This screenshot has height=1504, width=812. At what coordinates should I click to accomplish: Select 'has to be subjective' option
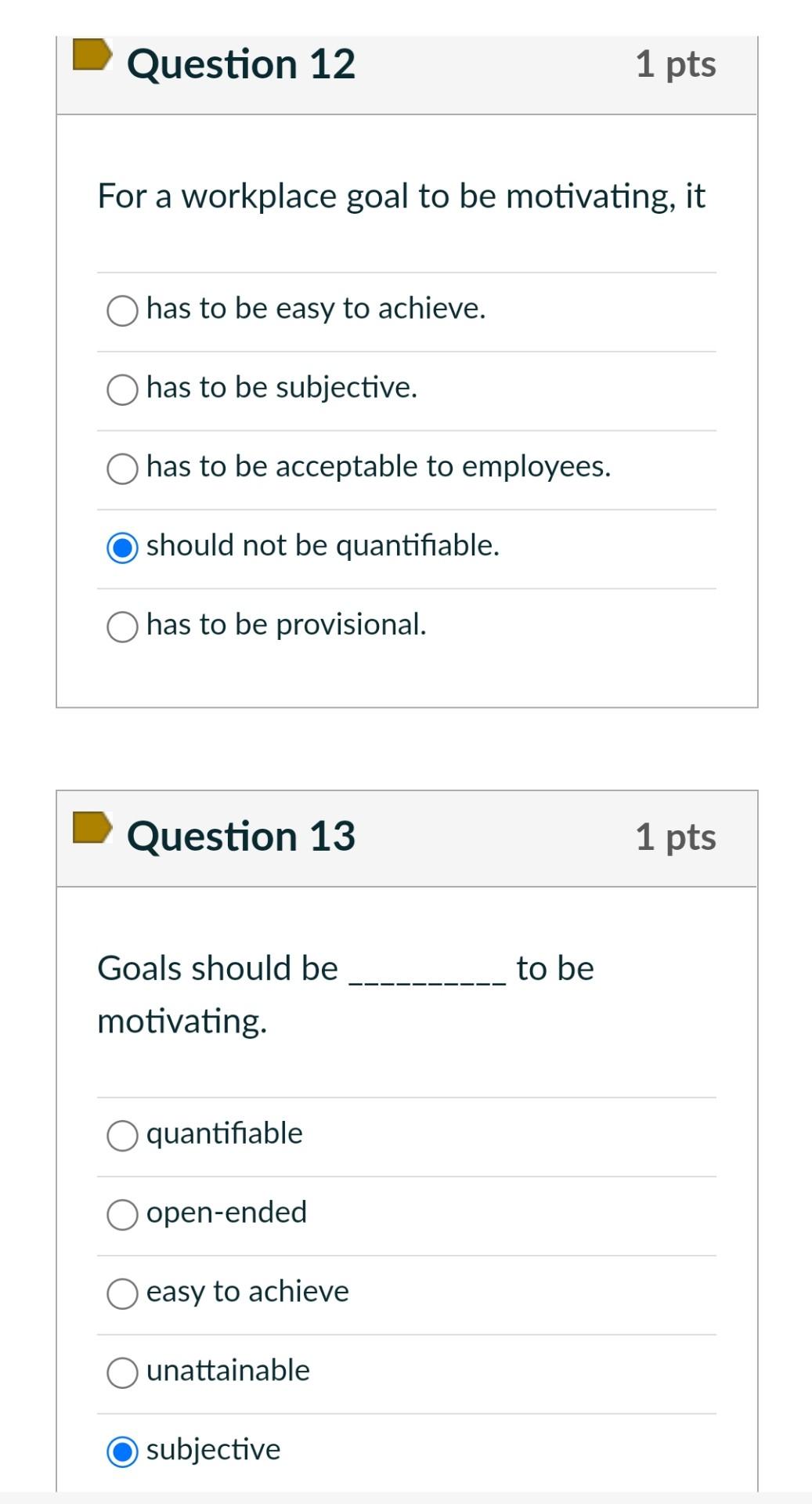tap(121, 388)
